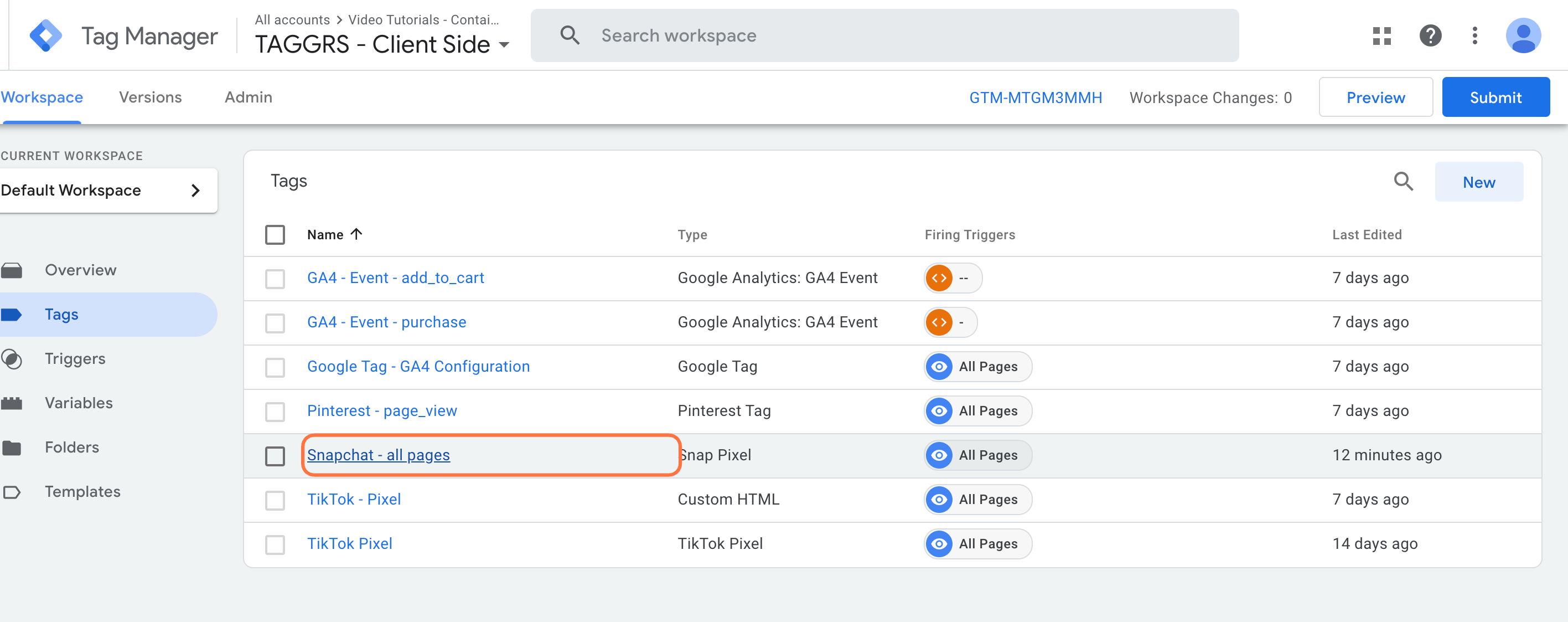
Task: Switch to the Workspace tab
Action: pos(42,97)
